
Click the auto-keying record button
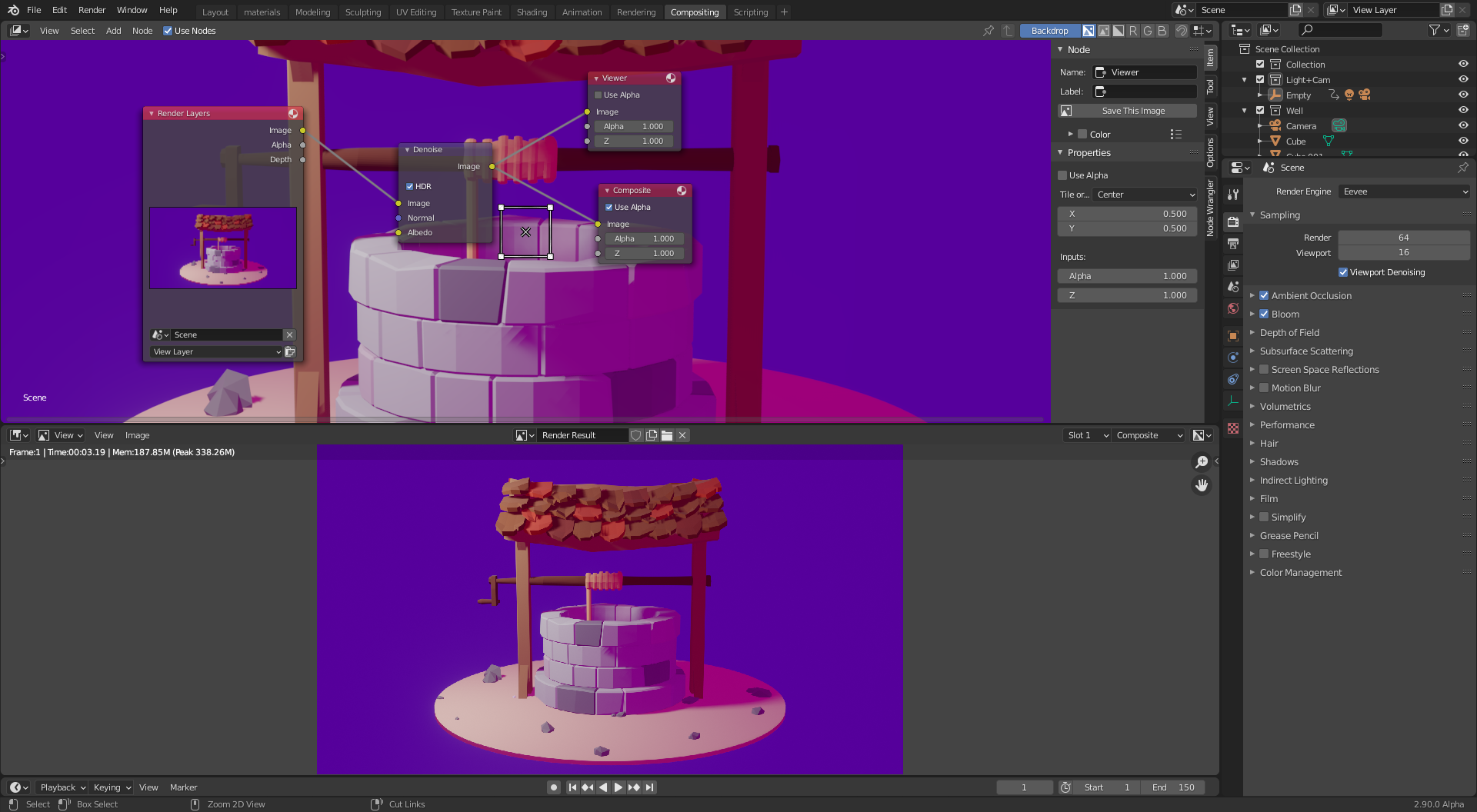[553, 787]
